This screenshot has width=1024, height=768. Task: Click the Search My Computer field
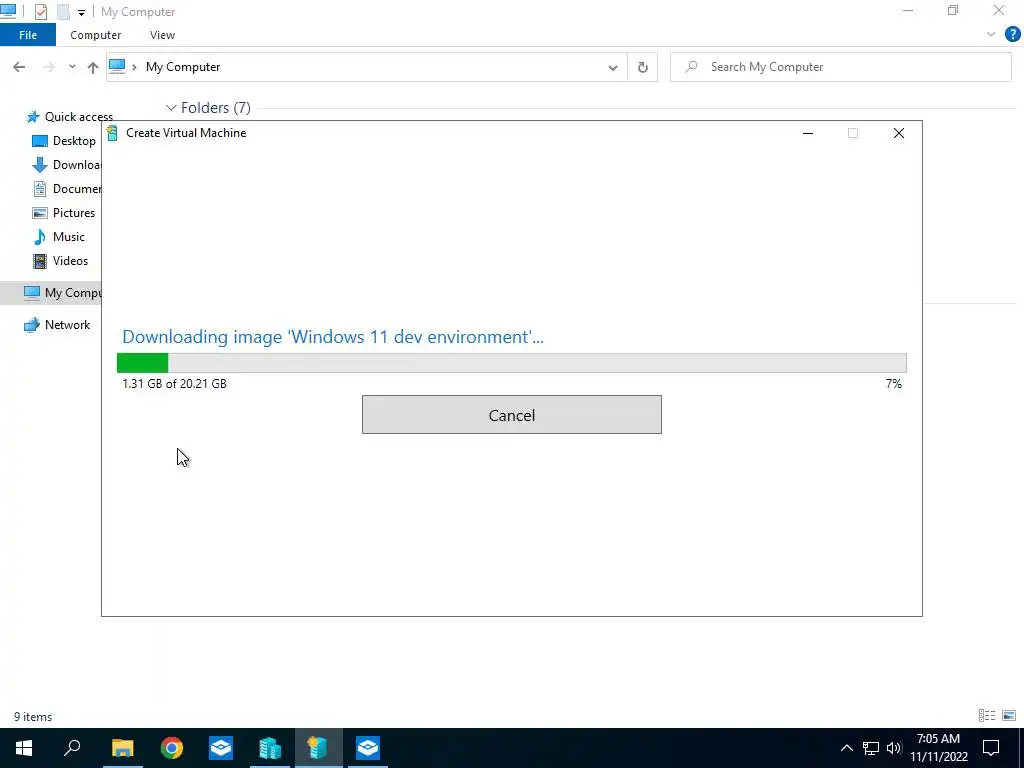tap(841, 67)
